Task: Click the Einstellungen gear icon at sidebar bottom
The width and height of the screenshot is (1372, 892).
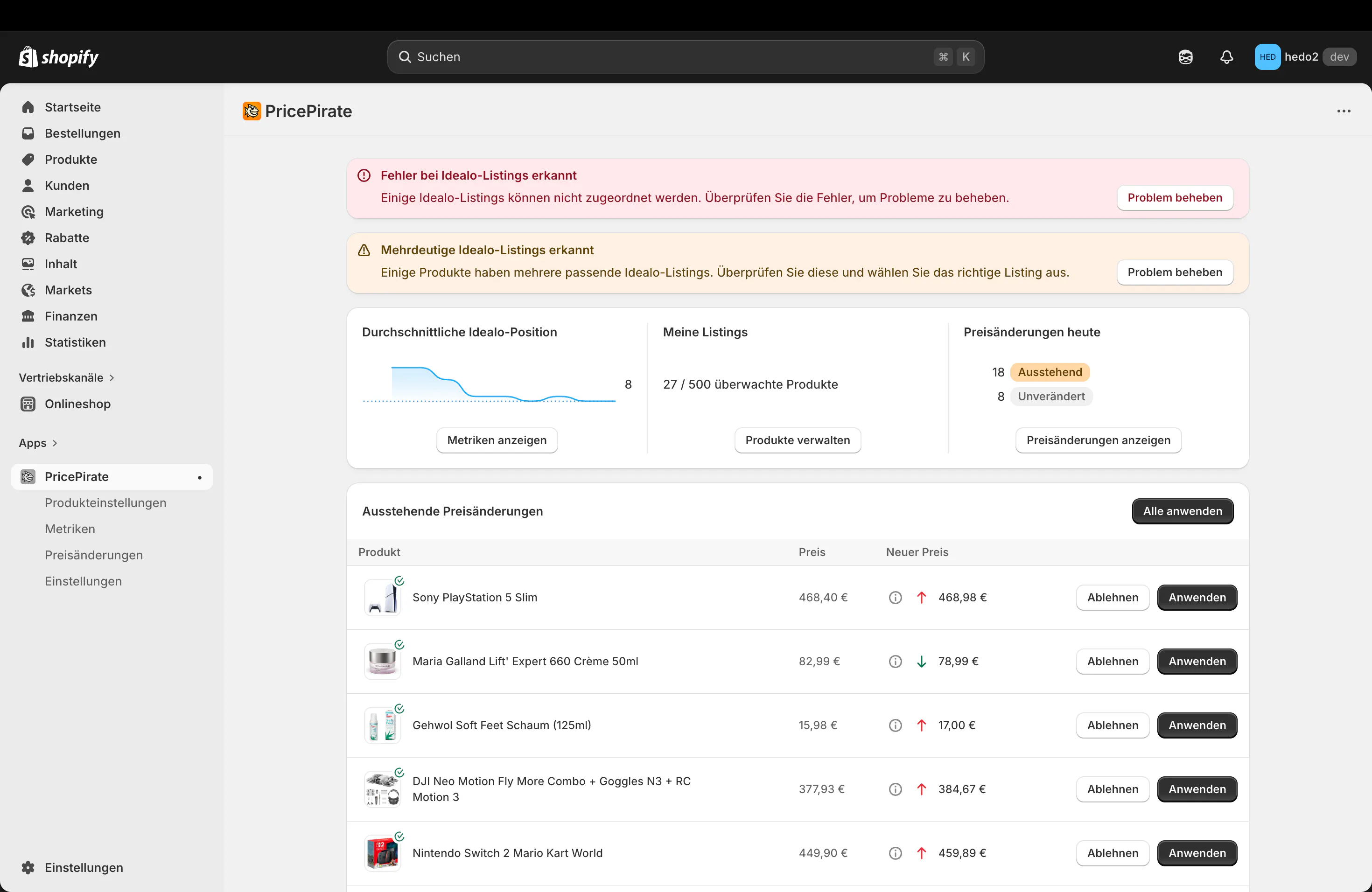Action: click(x=28, y=868)
